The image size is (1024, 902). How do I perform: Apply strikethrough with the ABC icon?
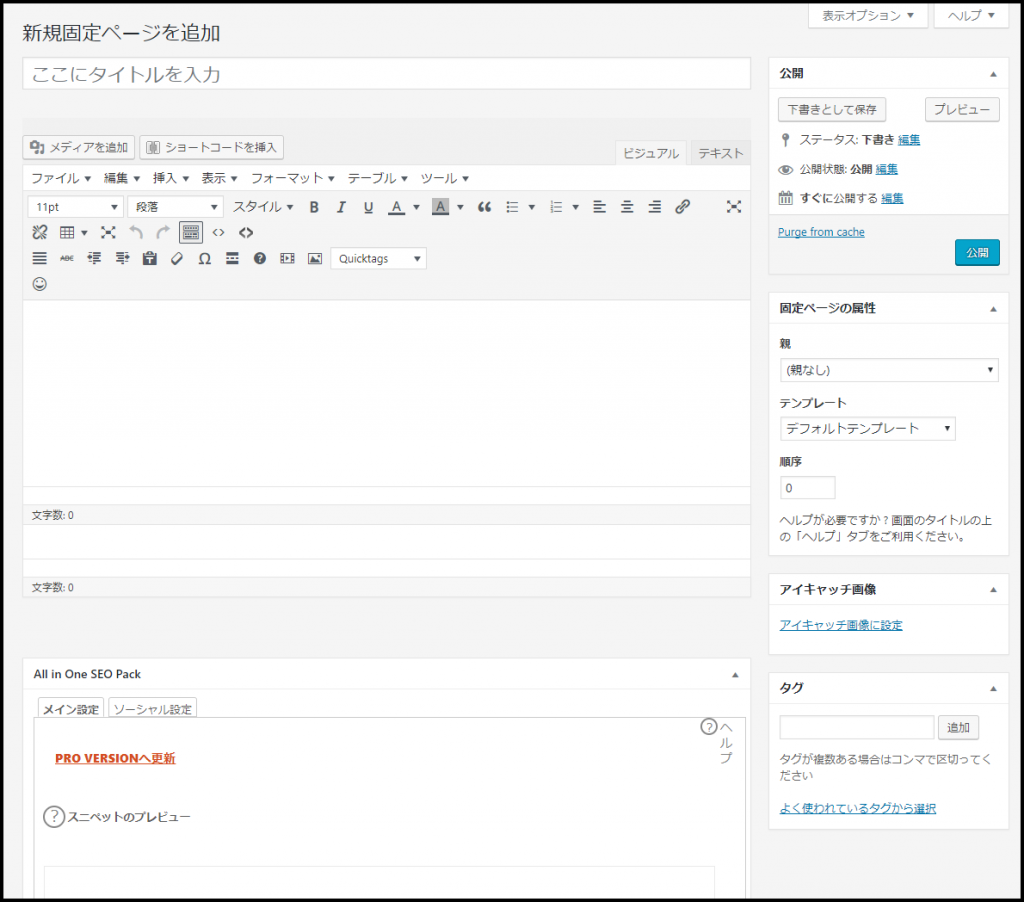pos(67,259)
